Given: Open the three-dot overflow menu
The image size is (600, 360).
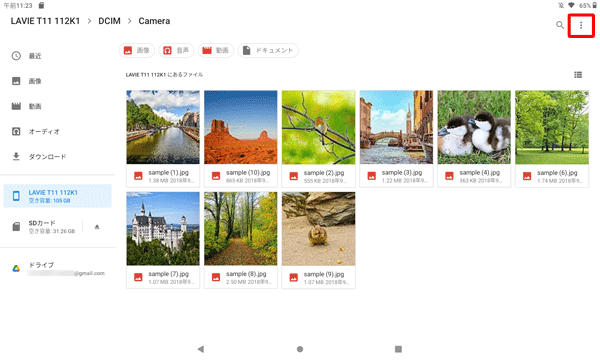Looking at the screenshot, I should (581, 25).
